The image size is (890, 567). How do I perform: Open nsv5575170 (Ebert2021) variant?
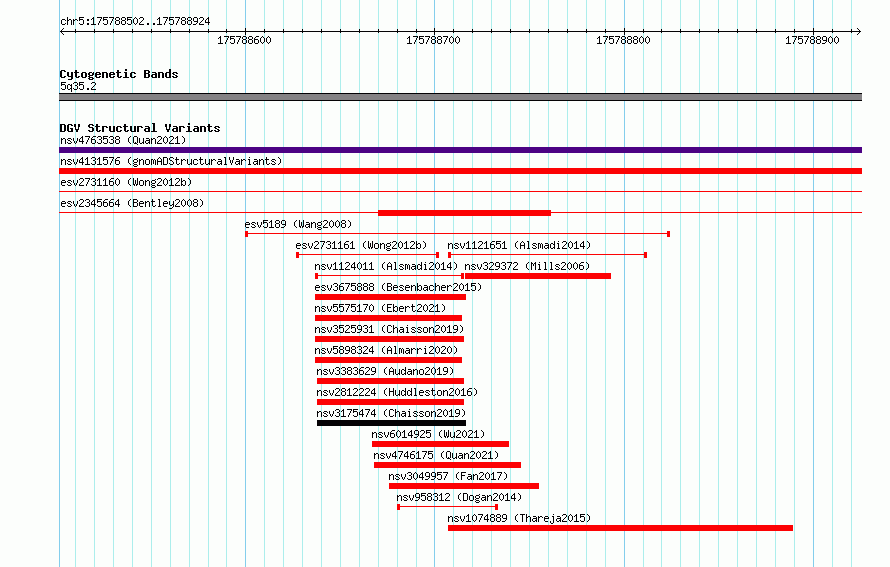tap(380, 308)
